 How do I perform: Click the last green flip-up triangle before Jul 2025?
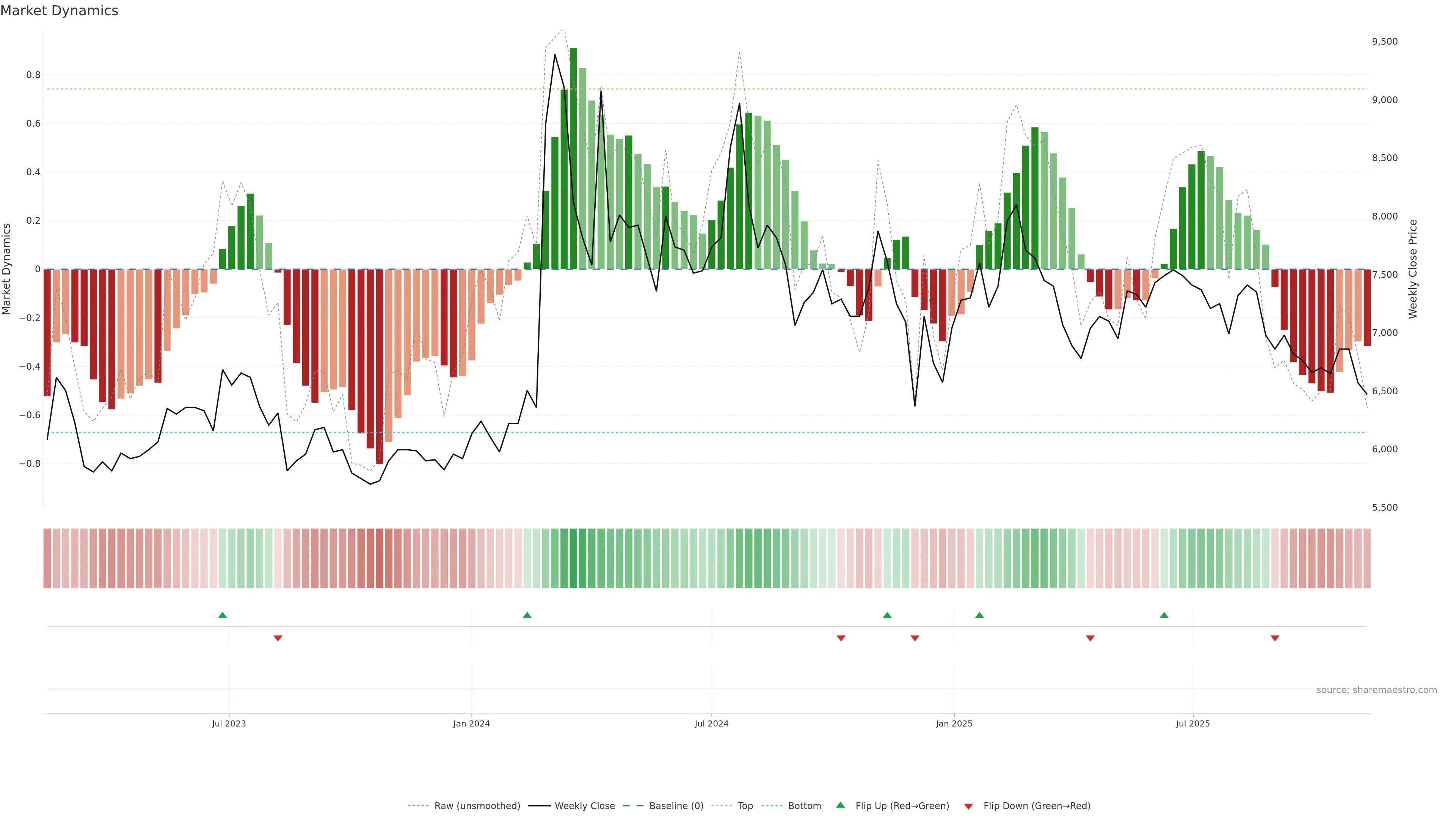click(1164, 615)
